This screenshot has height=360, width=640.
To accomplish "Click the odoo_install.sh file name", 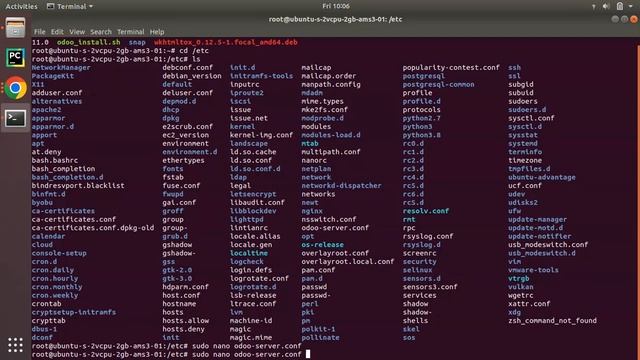I will click(x=89, y=42).
